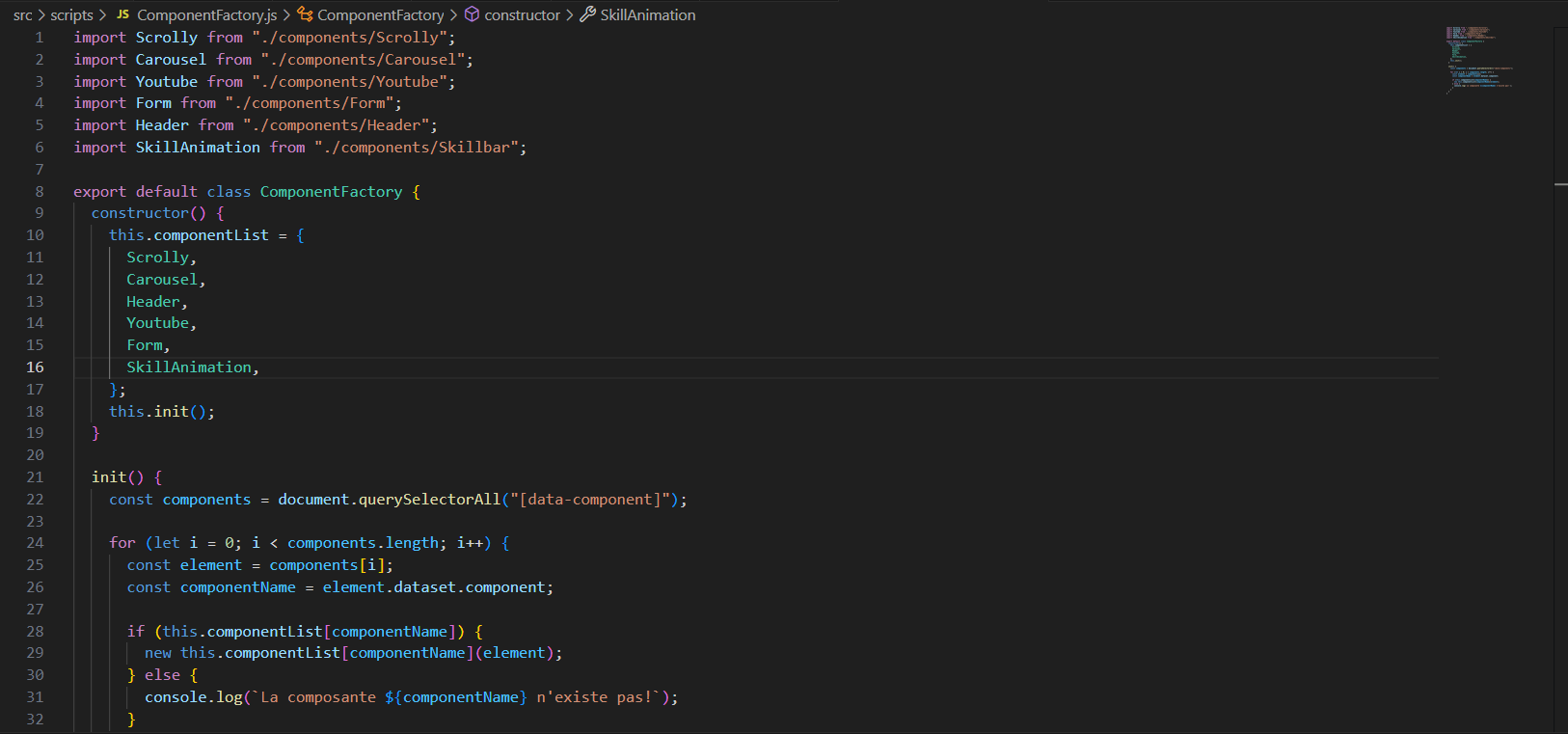Click querySelectorAll on line 22
The width and height of the screenshot is (1568, 734).
click(430, 500)
